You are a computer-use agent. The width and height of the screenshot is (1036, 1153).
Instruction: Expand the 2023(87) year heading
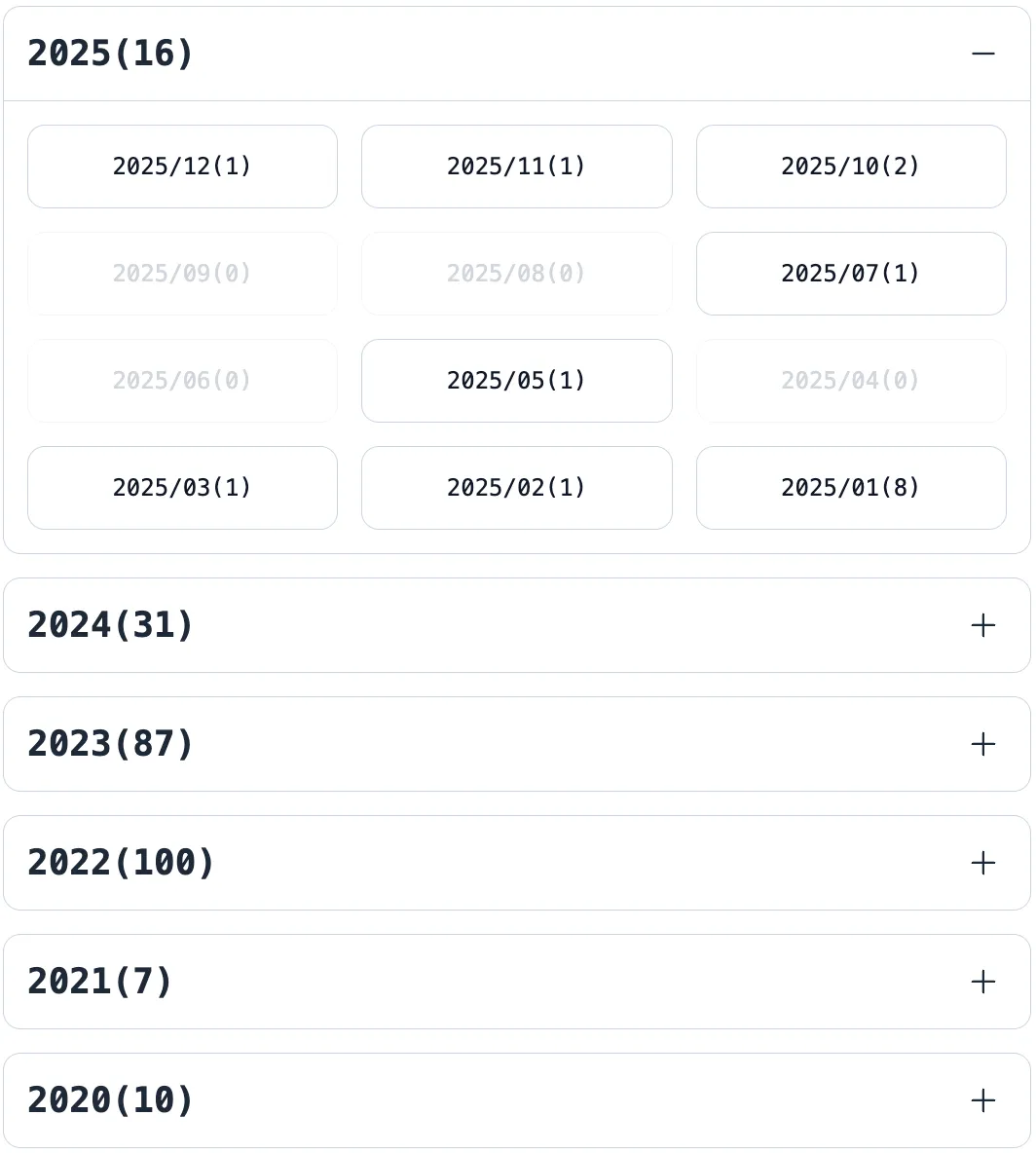111,744
